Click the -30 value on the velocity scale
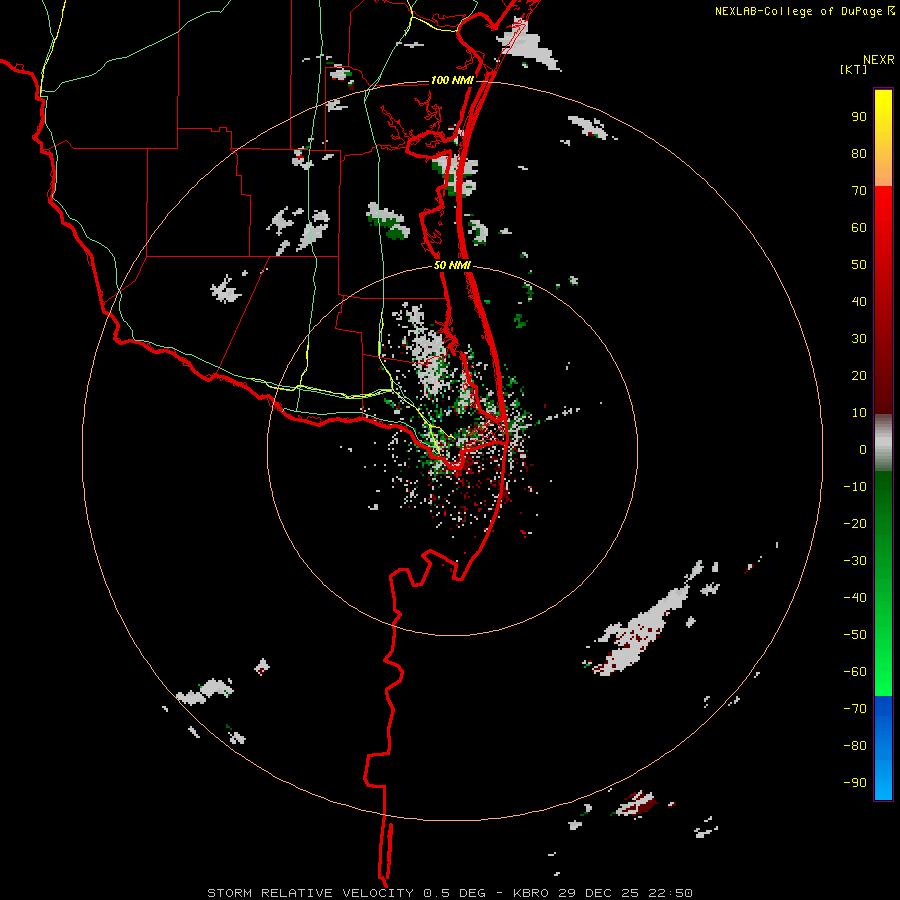900x900 pixels. [x=855, y=561]
